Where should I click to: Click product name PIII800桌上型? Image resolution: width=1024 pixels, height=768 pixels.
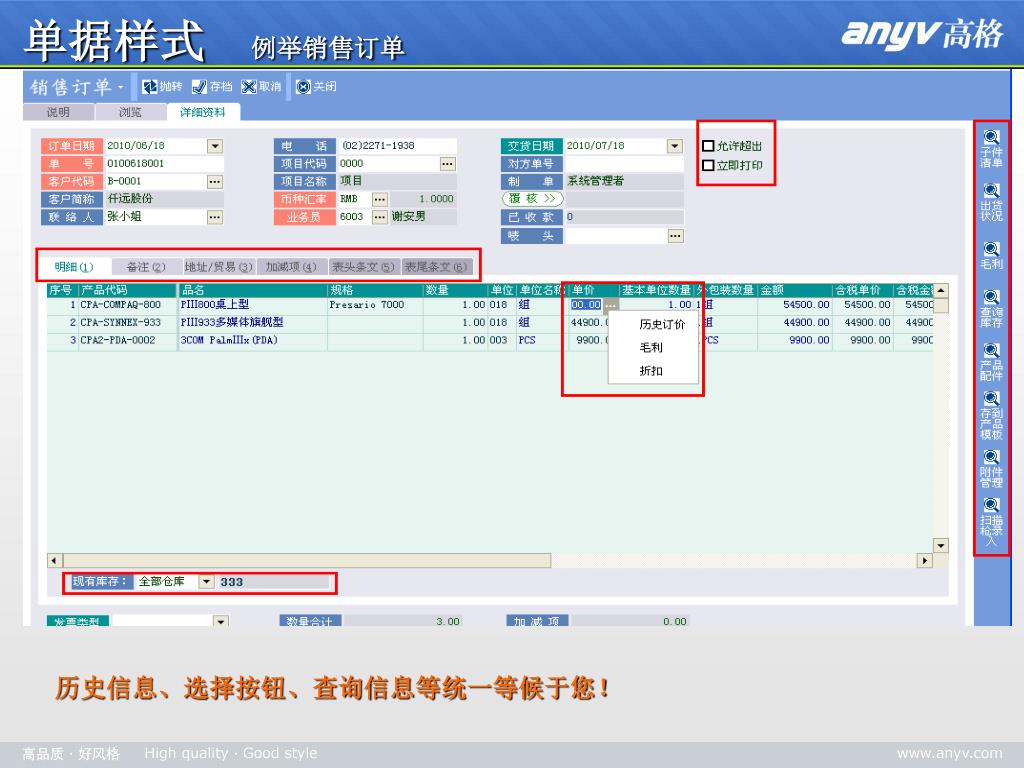click(x=215, y=305)
